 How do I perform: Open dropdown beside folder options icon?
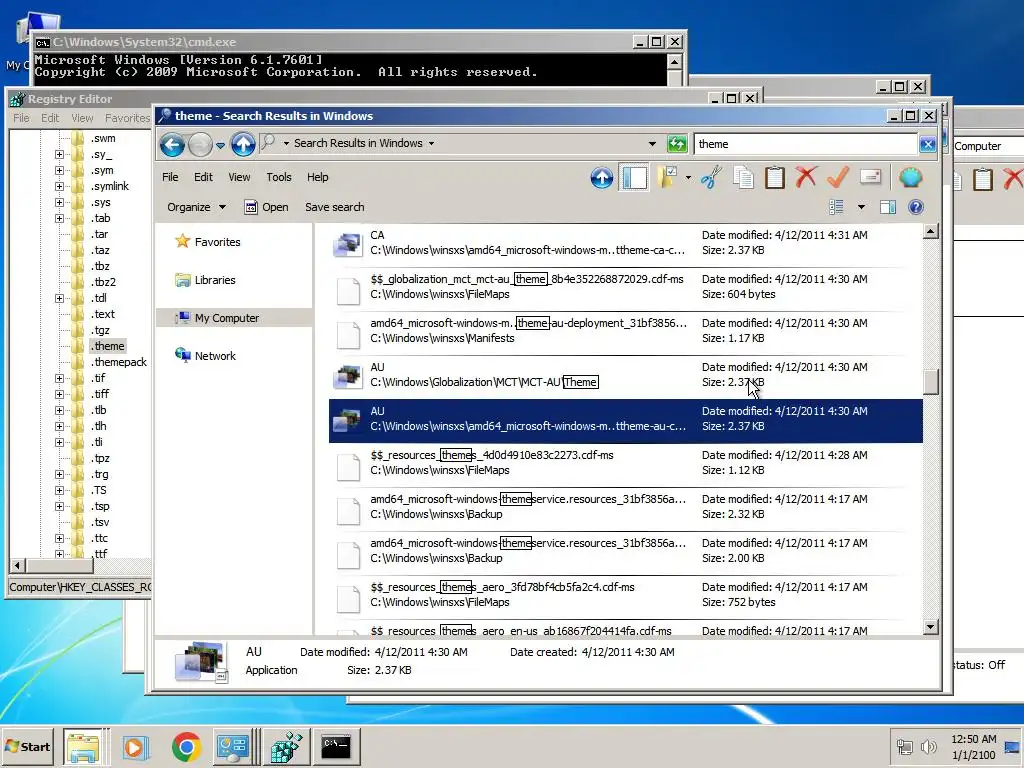pyautogui.click(x=688, y=178)
